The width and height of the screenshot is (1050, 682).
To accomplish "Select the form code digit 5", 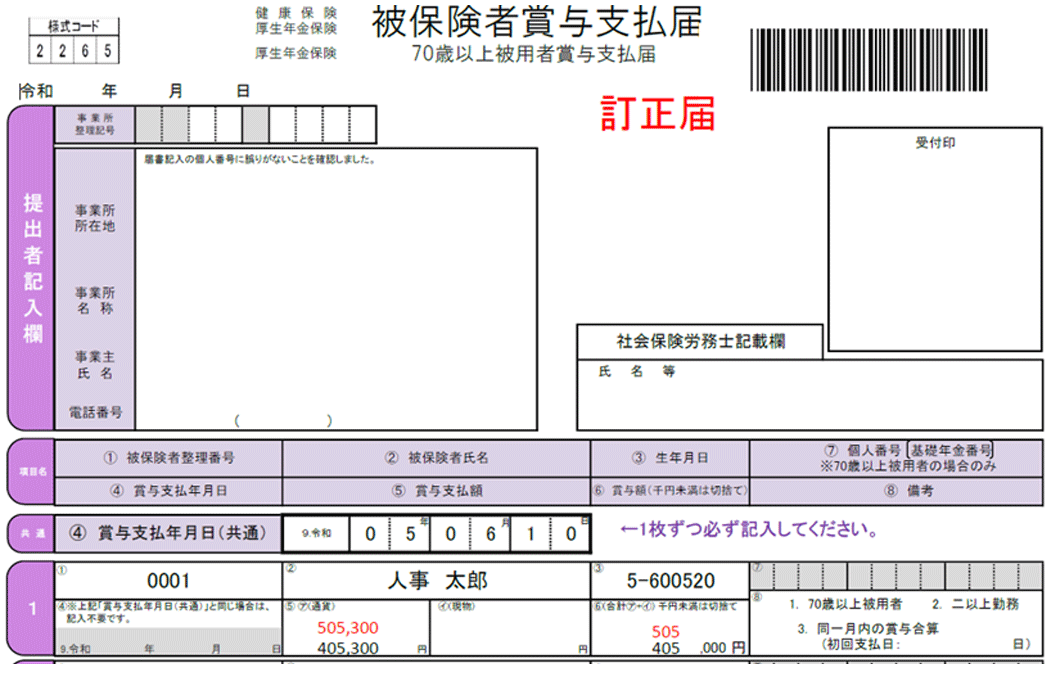I will (x=108, y=50).
